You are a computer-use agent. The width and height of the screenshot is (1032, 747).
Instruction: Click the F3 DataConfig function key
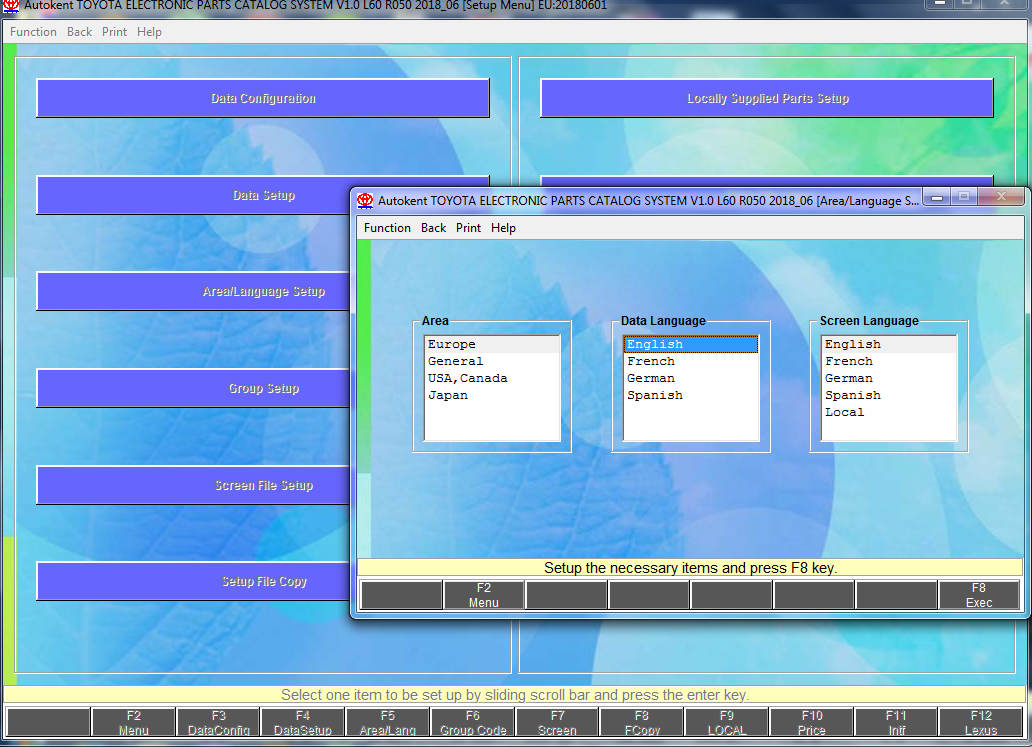218,722
